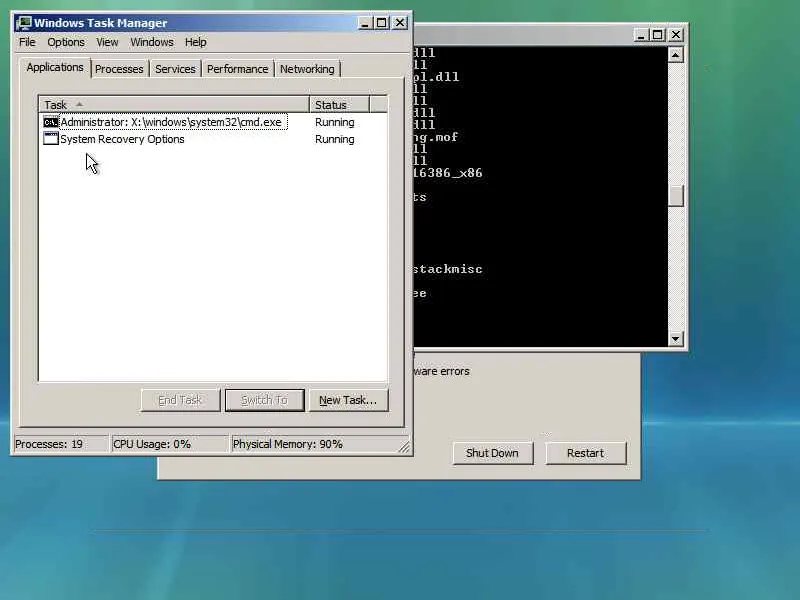Close the command prompt window
This screenshot has width=800, height=600.
[676, 35]
